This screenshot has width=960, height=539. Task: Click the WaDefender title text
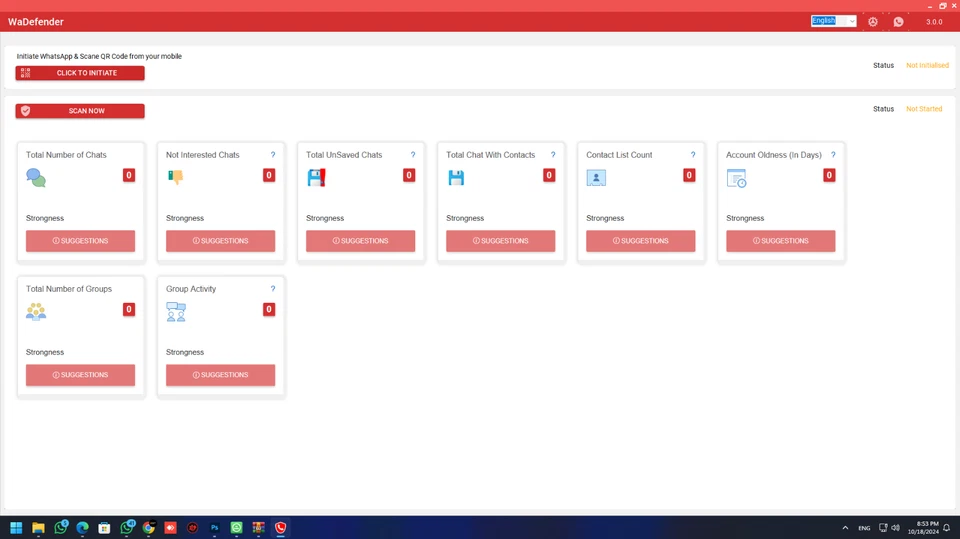(x=36, y=21)
